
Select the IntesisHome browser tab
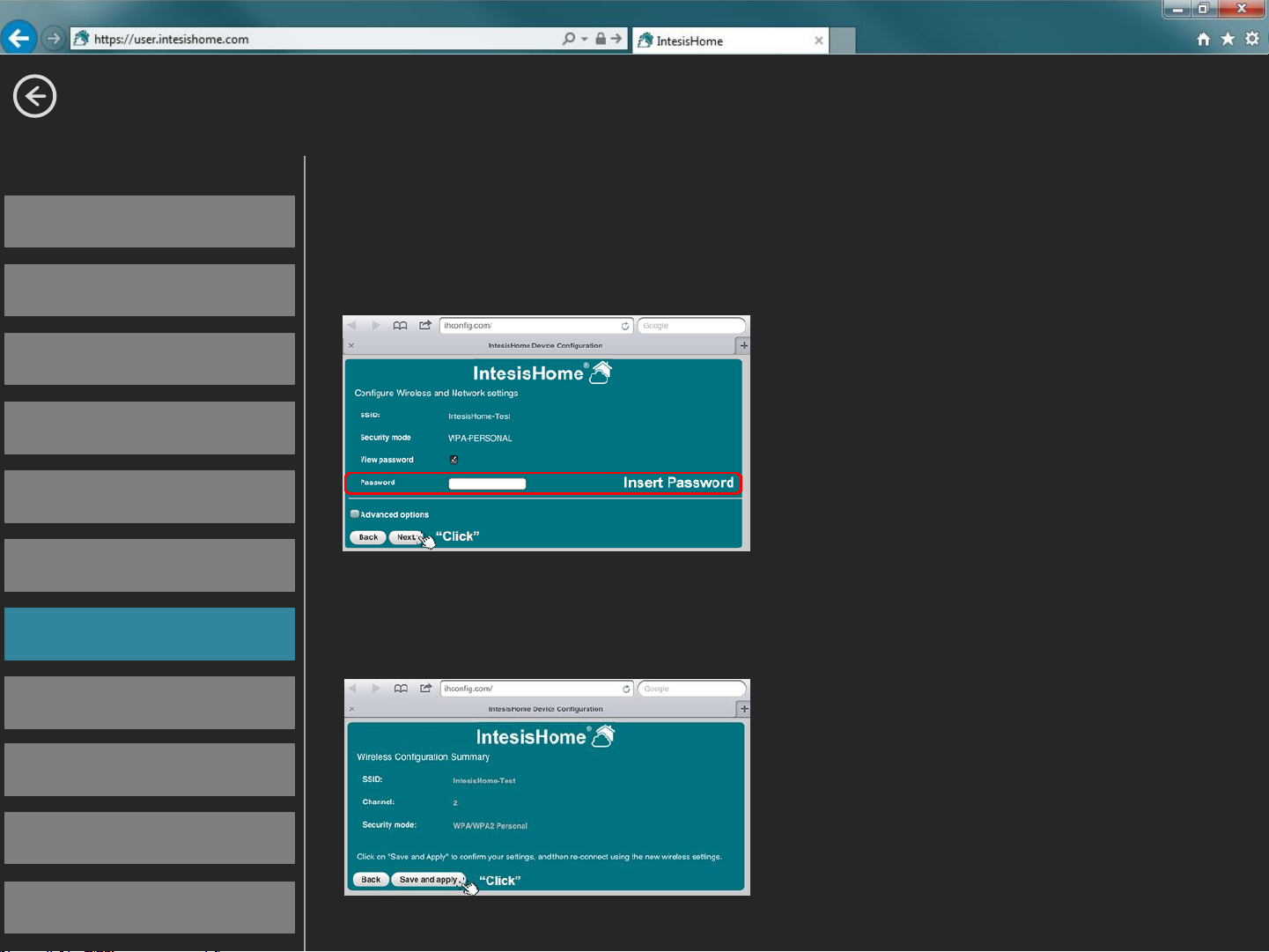point(730,41)
